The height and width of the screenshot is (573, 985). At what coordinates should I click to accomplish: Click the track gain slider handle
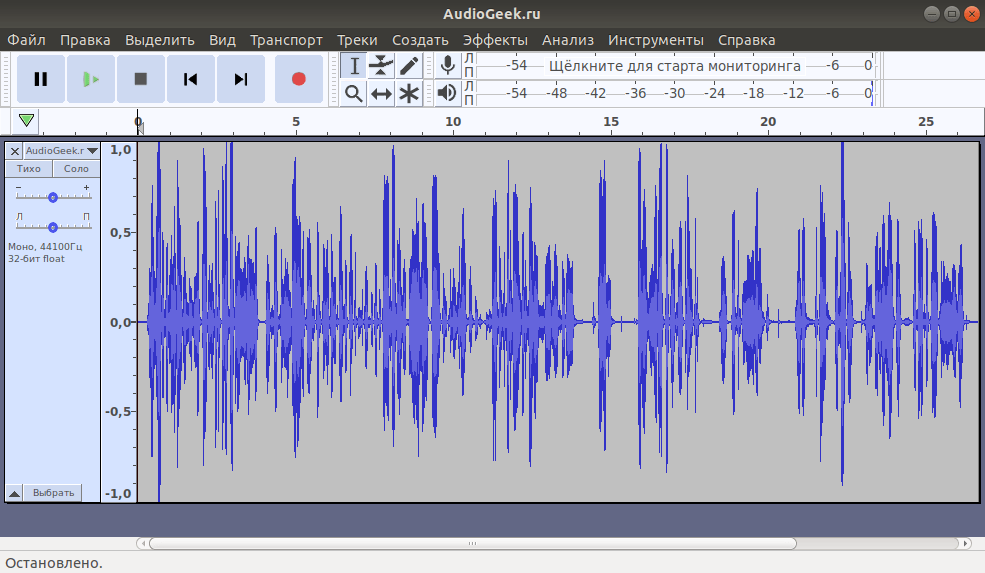tap(53, 197)
